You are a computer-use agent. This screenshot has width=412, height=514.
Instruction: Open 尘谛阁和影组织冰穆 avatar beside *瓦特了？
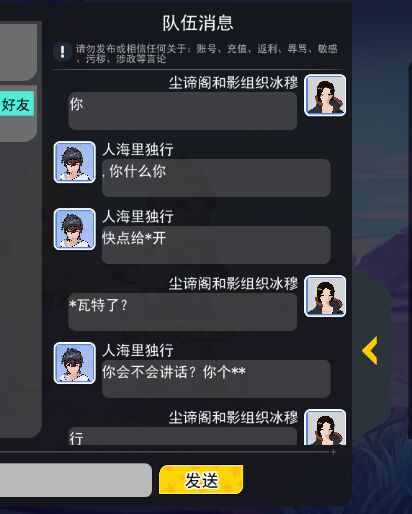(325, 296)
